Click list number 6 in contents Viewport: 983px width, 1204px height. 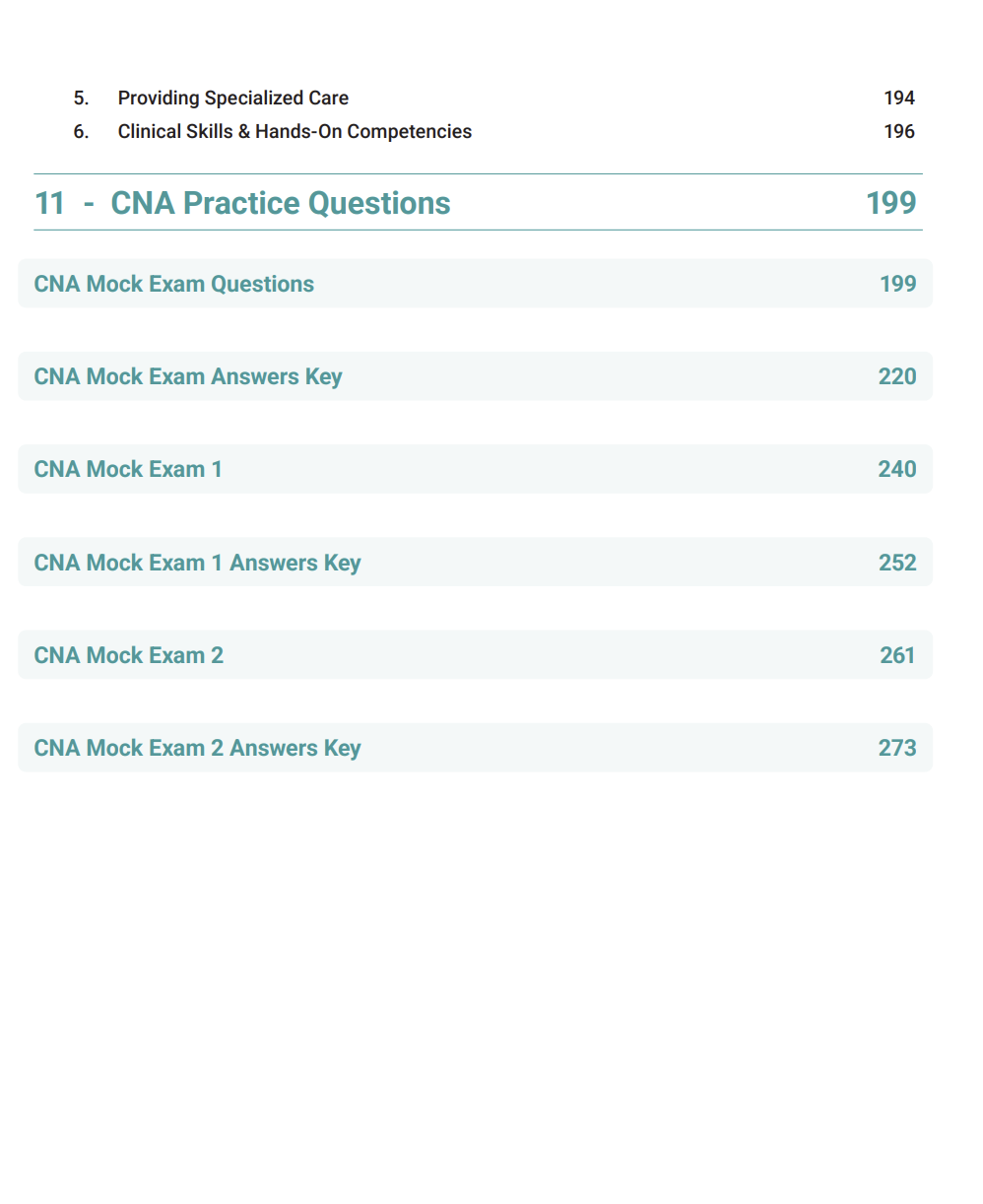tap(81, 131)
